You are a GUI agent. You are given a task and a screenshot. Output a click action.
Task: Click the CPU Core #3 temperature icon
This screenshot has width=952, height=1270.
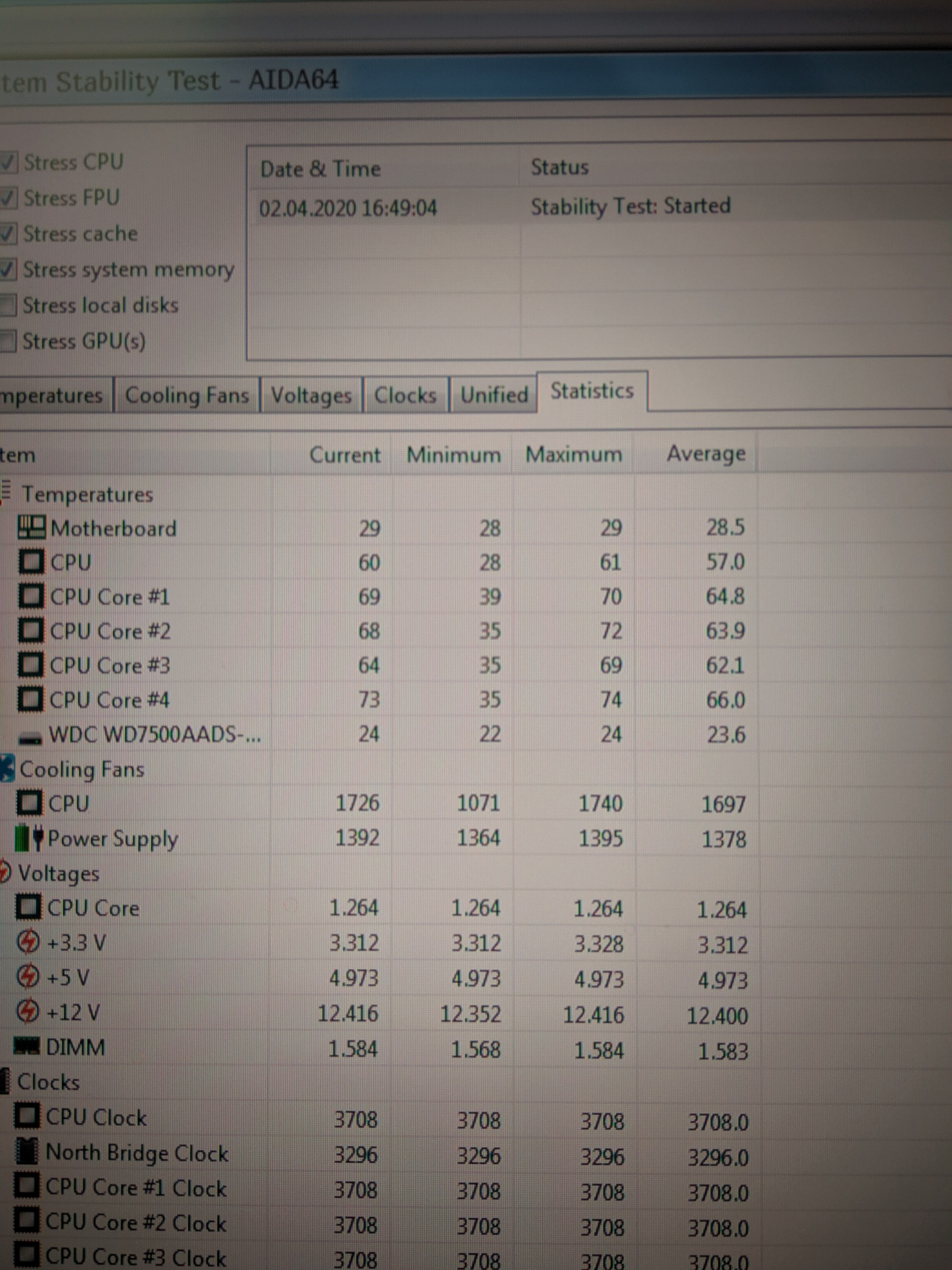coord(30,665)
